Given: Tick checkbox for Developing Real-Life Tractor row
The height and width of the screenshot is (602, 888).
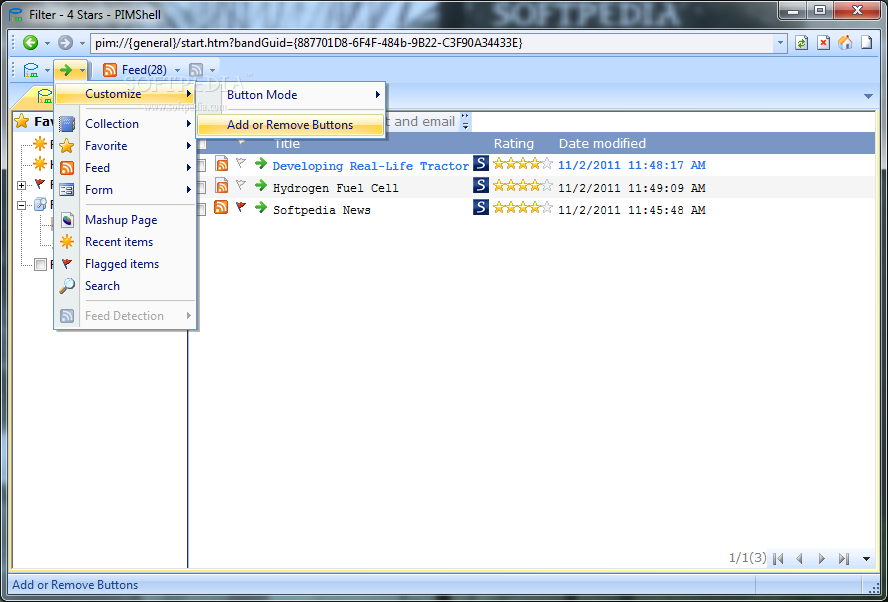Looking at the screenshot, I should tap(202, 165).
